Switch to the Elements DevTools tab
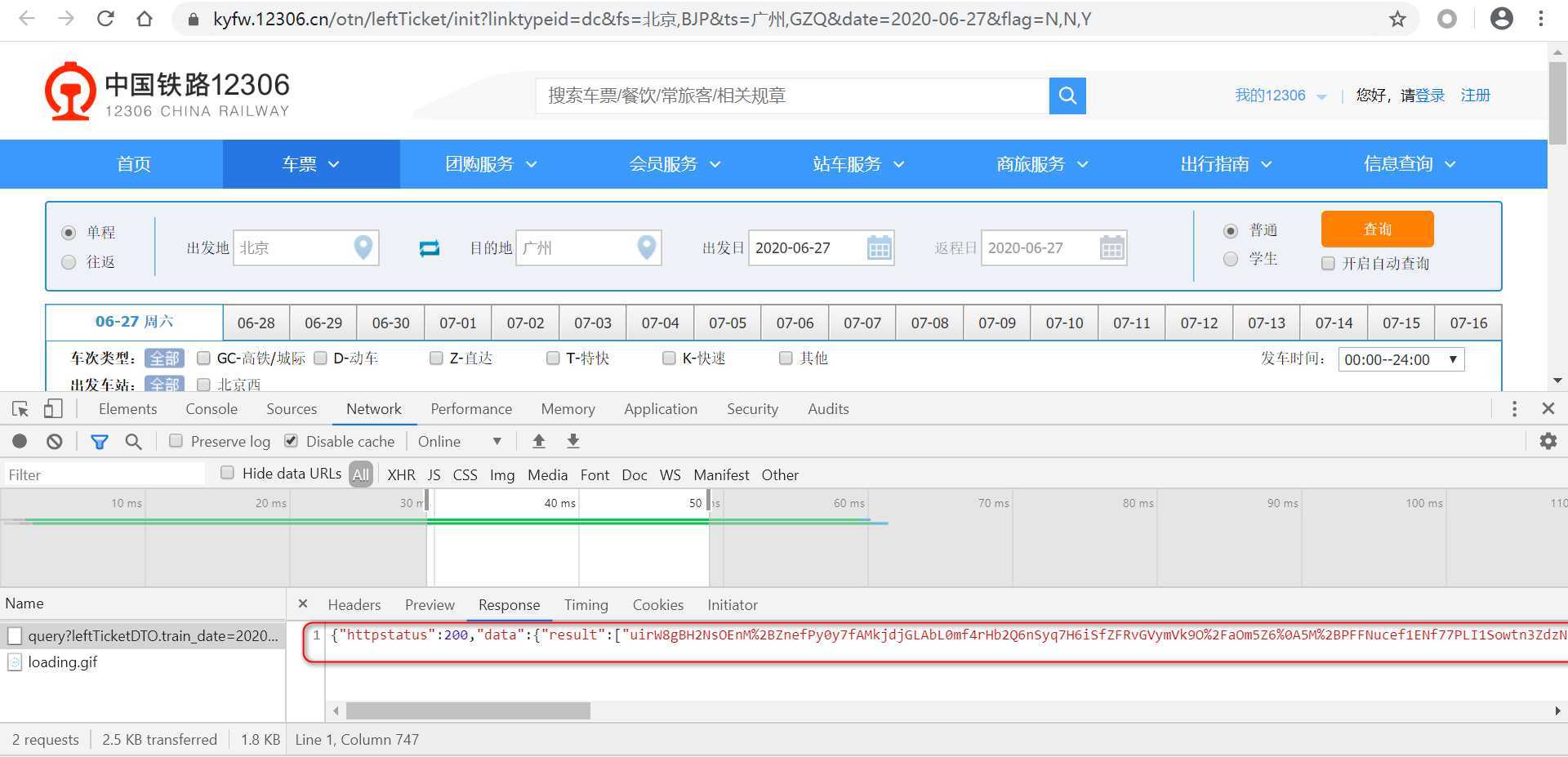 point(127,409)
